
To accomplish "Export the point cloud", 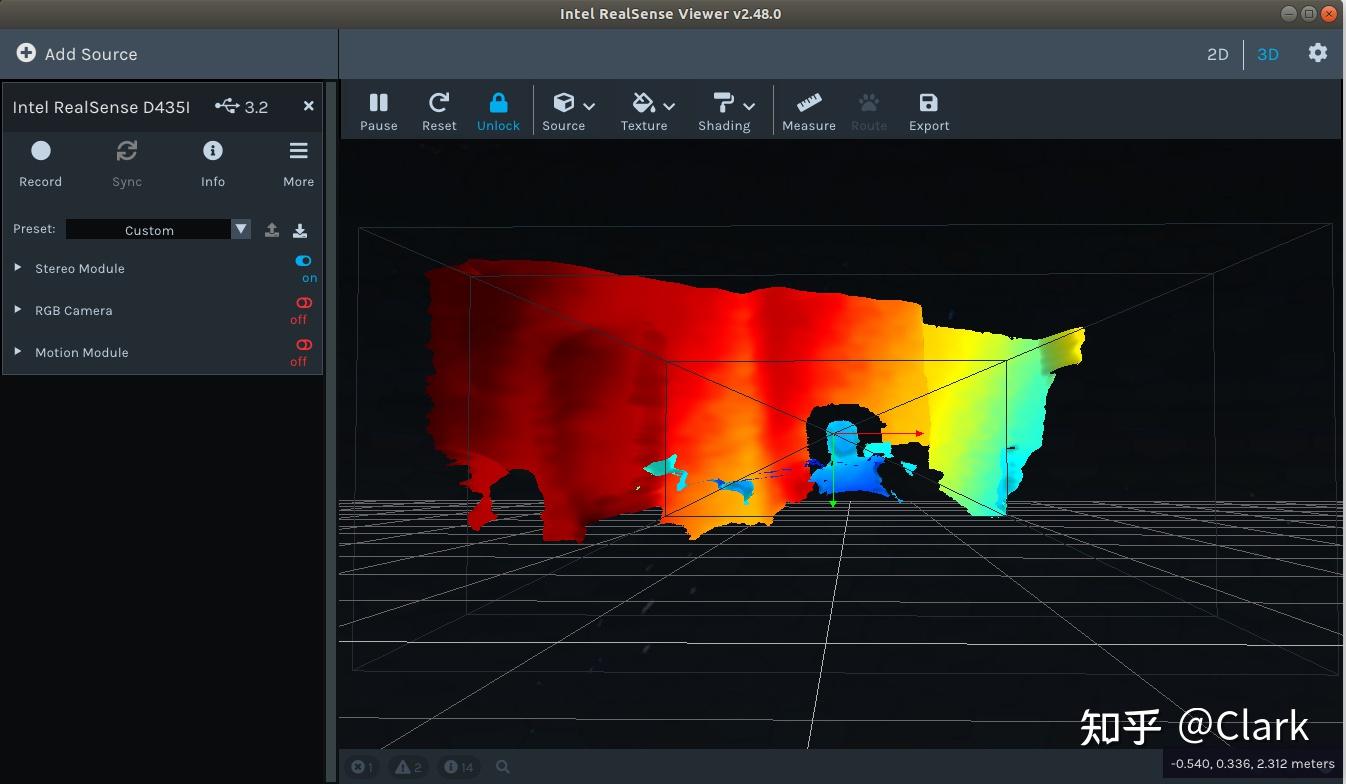I will pos(928,110).
